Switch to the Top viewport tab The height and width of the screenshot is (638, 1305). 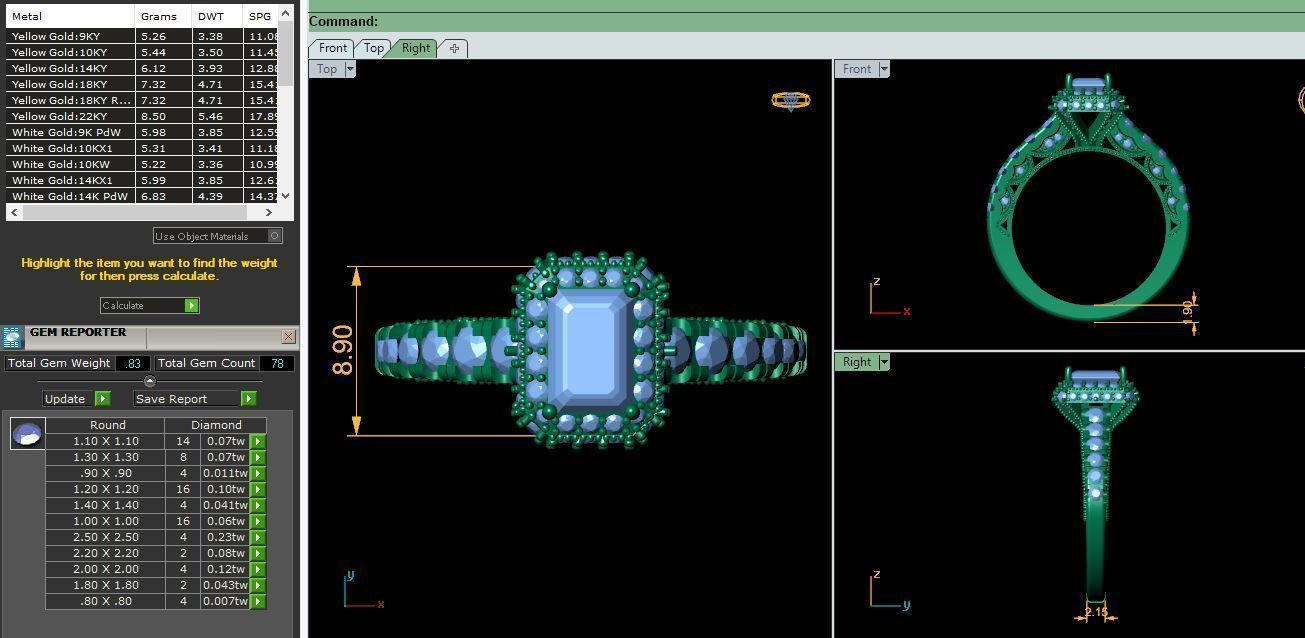point(373,48)
